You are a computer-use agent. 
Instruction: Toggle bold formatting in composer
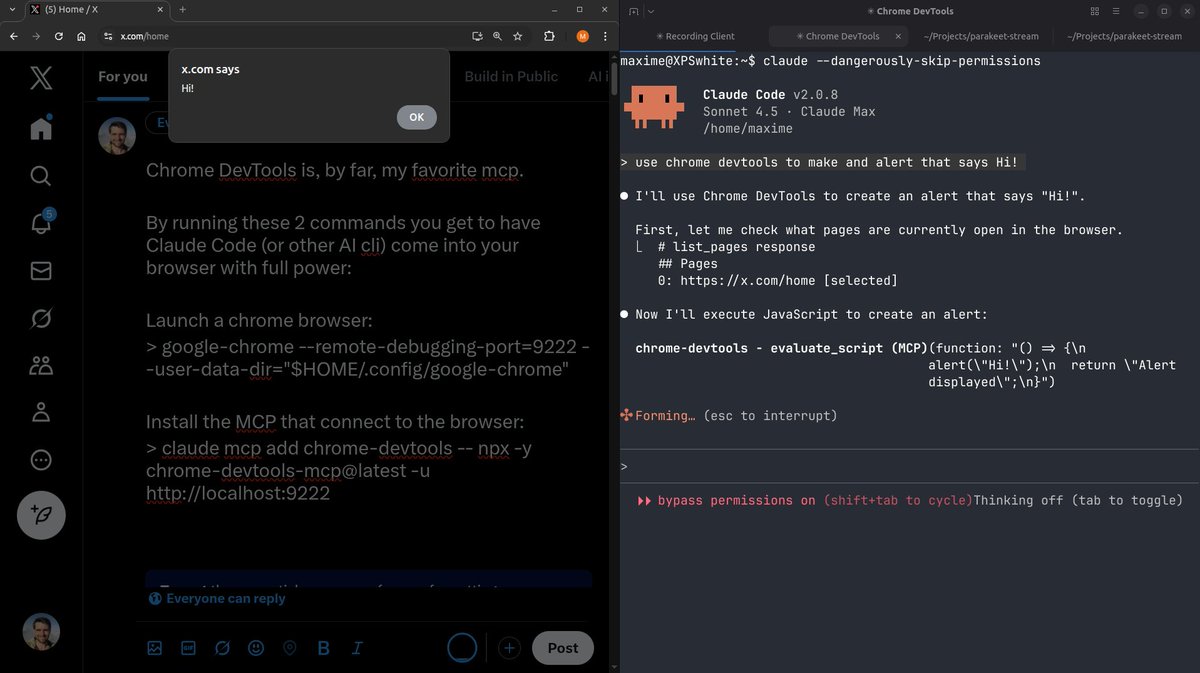(x=323, y=648)
